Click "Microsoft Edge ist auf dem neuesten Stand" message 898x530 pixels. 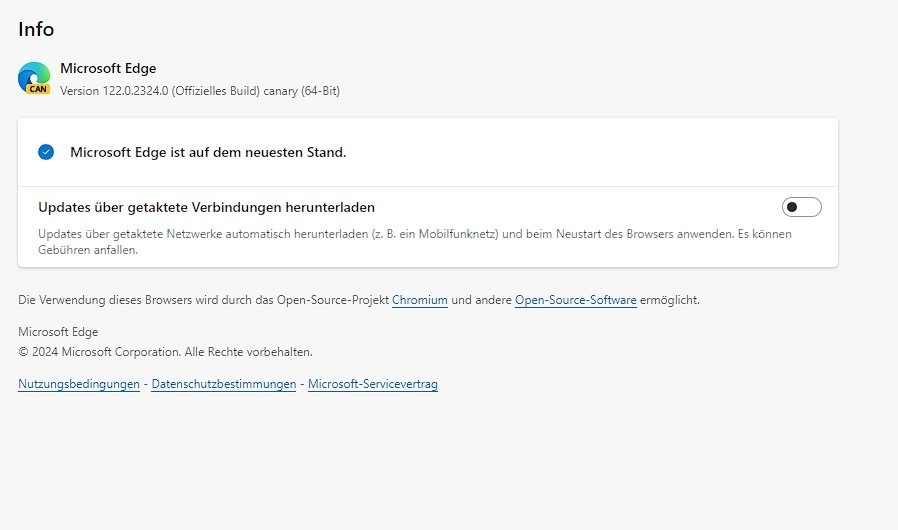(208, 153)
